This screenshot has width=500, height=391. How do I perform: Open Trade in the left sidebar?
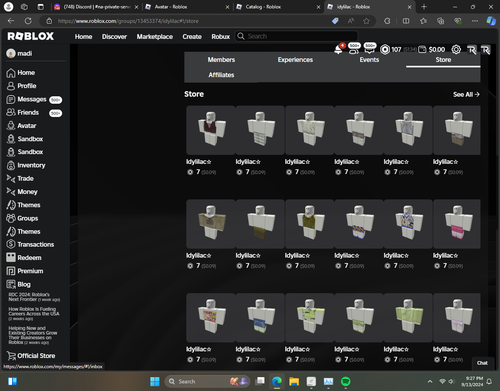point(20,179)
